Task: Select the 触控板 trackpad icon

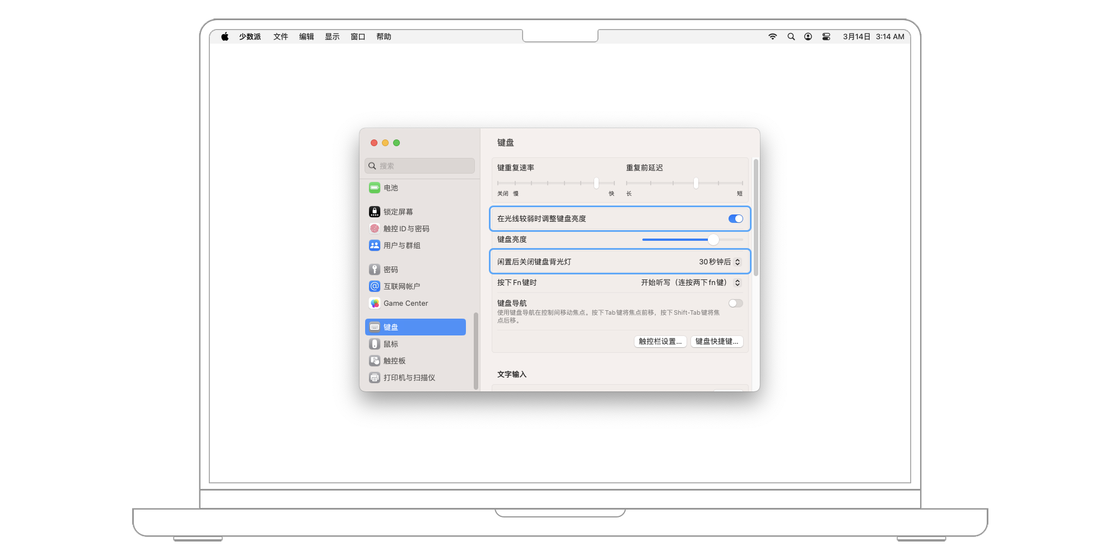Action: [374, 361]
